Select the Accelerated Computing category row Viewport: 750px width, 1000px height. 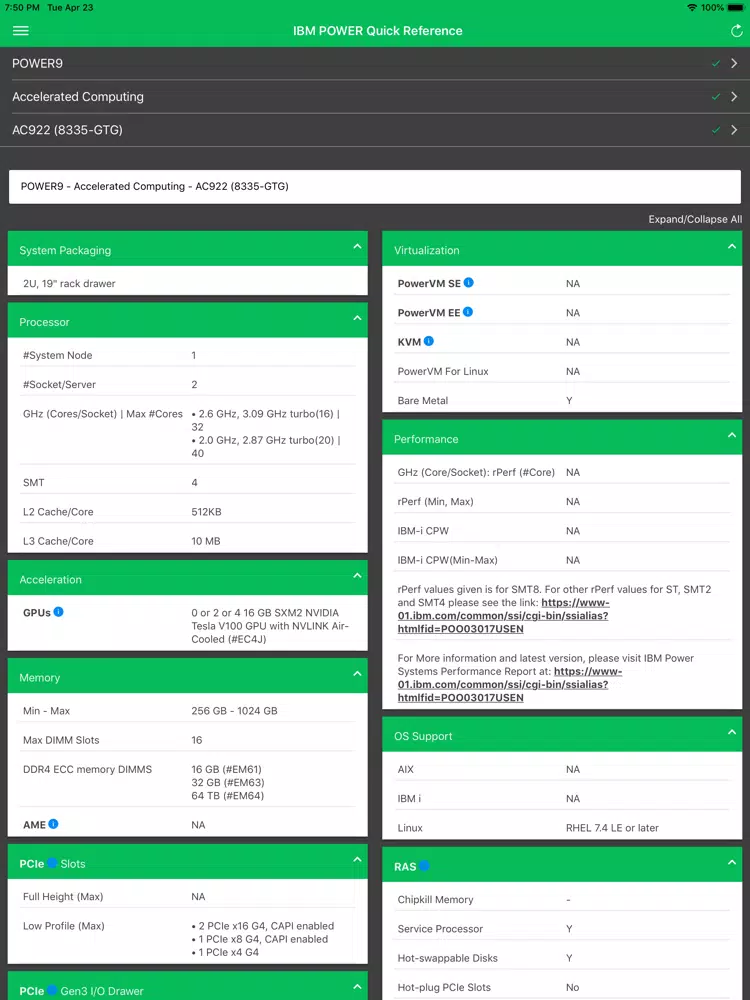pos(375,96)
